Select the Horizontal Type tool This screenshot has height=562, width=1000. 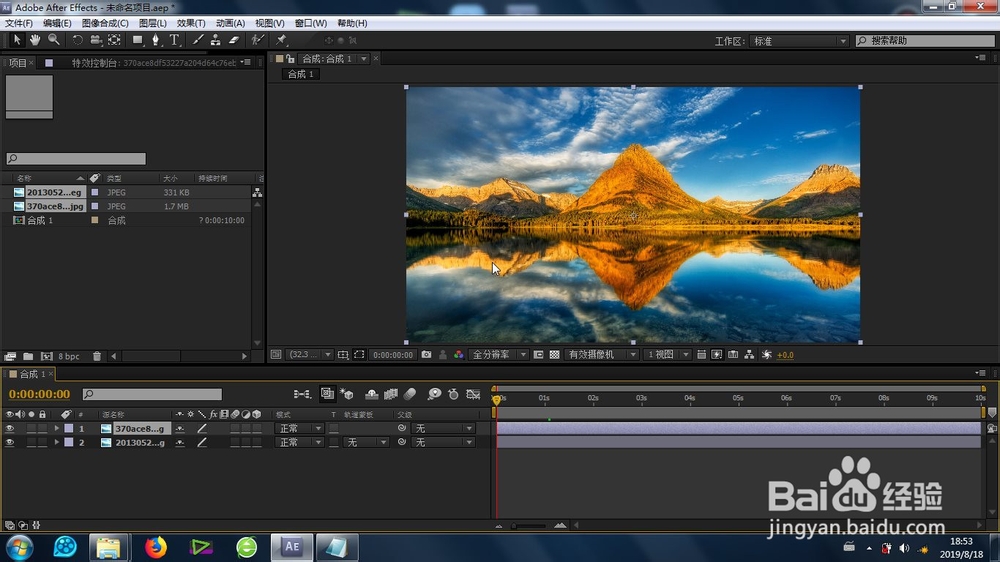coord(174,40)
